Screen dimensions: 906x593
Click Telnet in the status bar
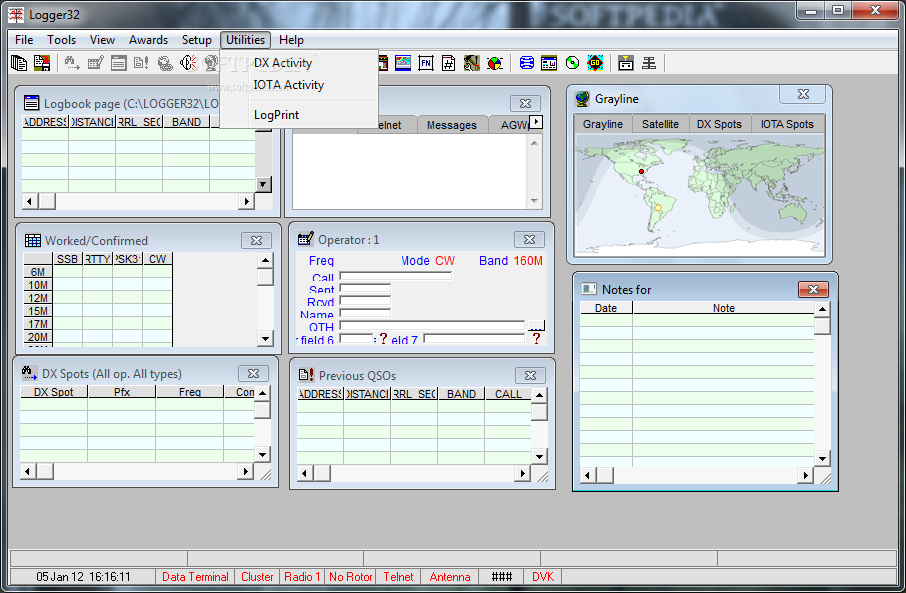pos(398,577)
